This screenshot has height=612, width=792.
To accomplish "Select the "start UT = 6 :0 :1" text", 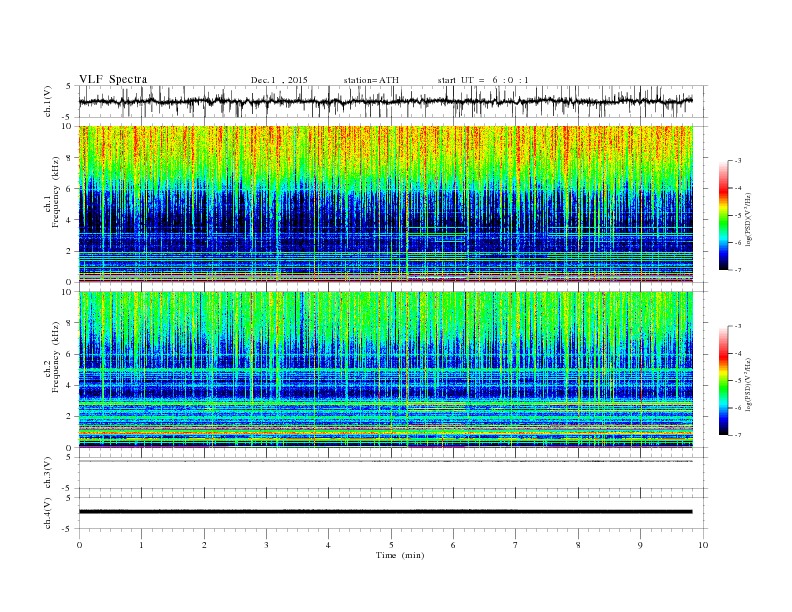I will (x=483, y=80).
